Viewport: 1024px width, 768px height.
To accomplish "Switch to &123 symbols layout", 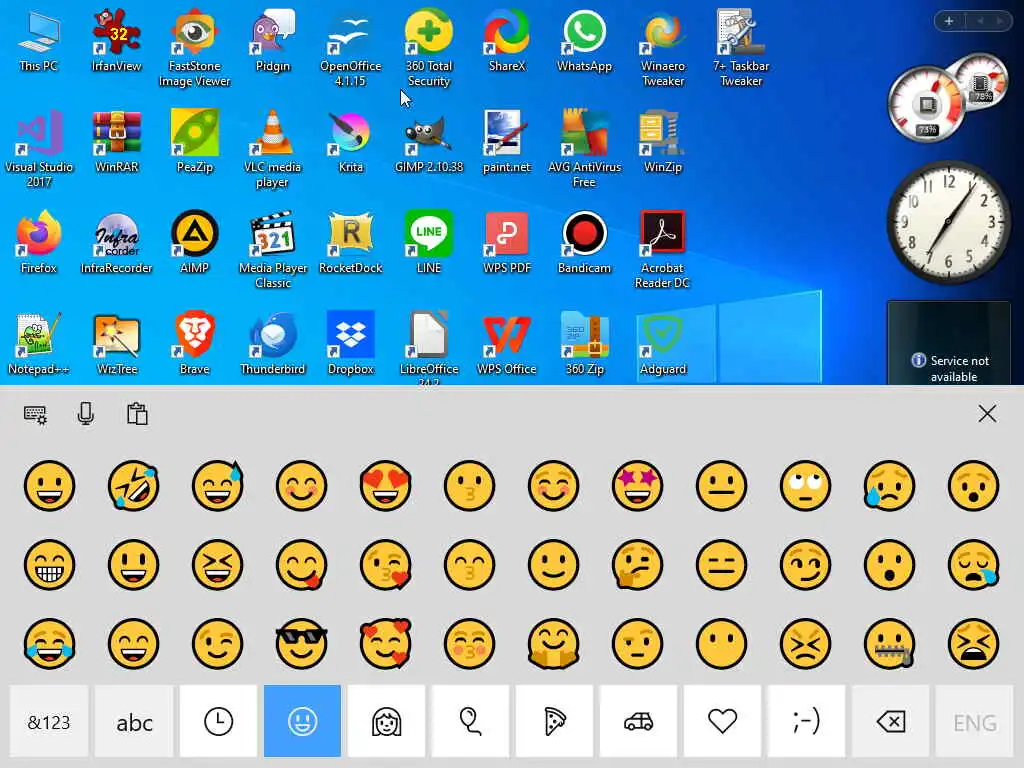I will [x=49, y=722].
